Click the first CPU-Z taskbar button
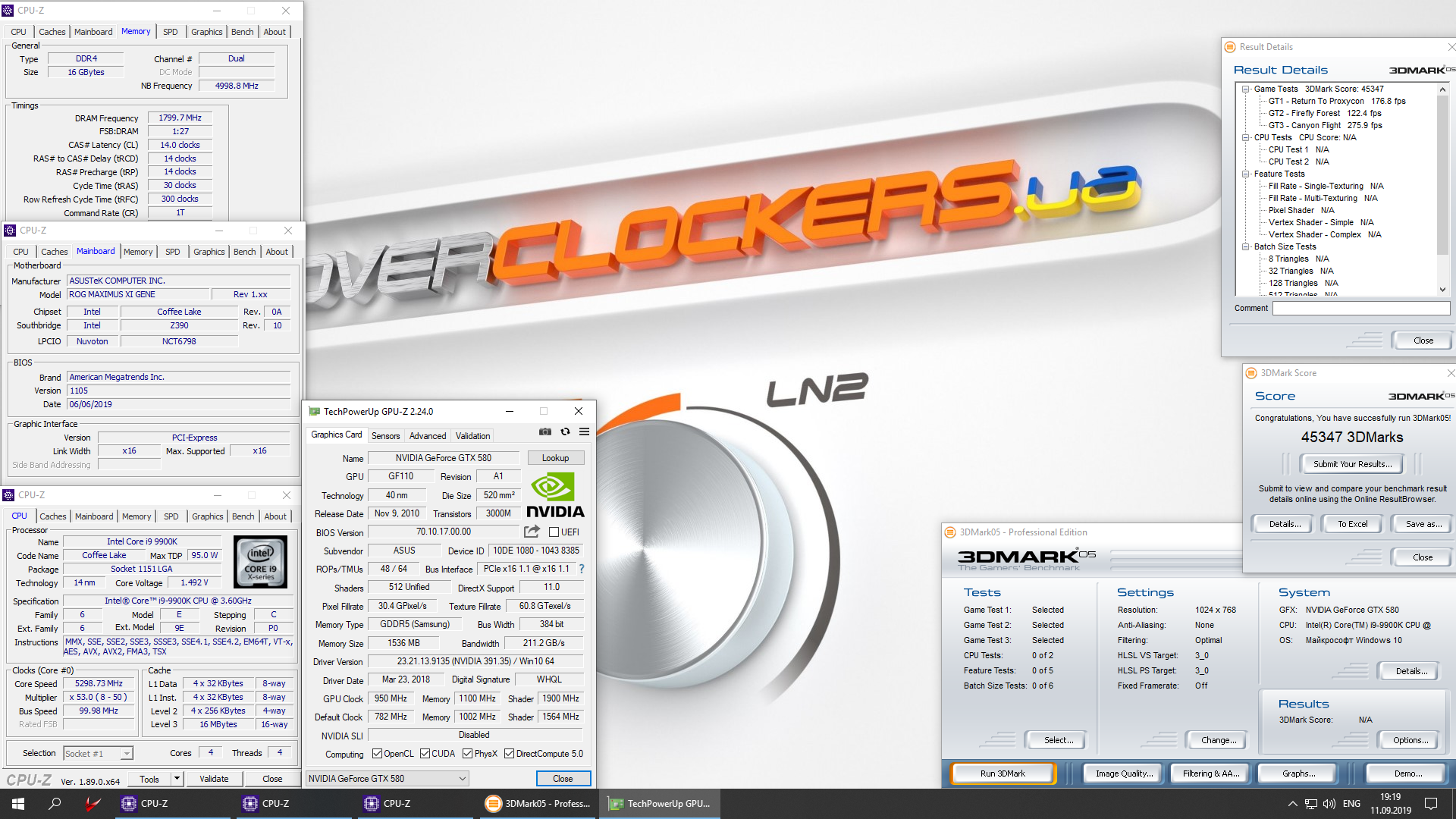Screen dimensions: 1456x819 click(174, 804)
